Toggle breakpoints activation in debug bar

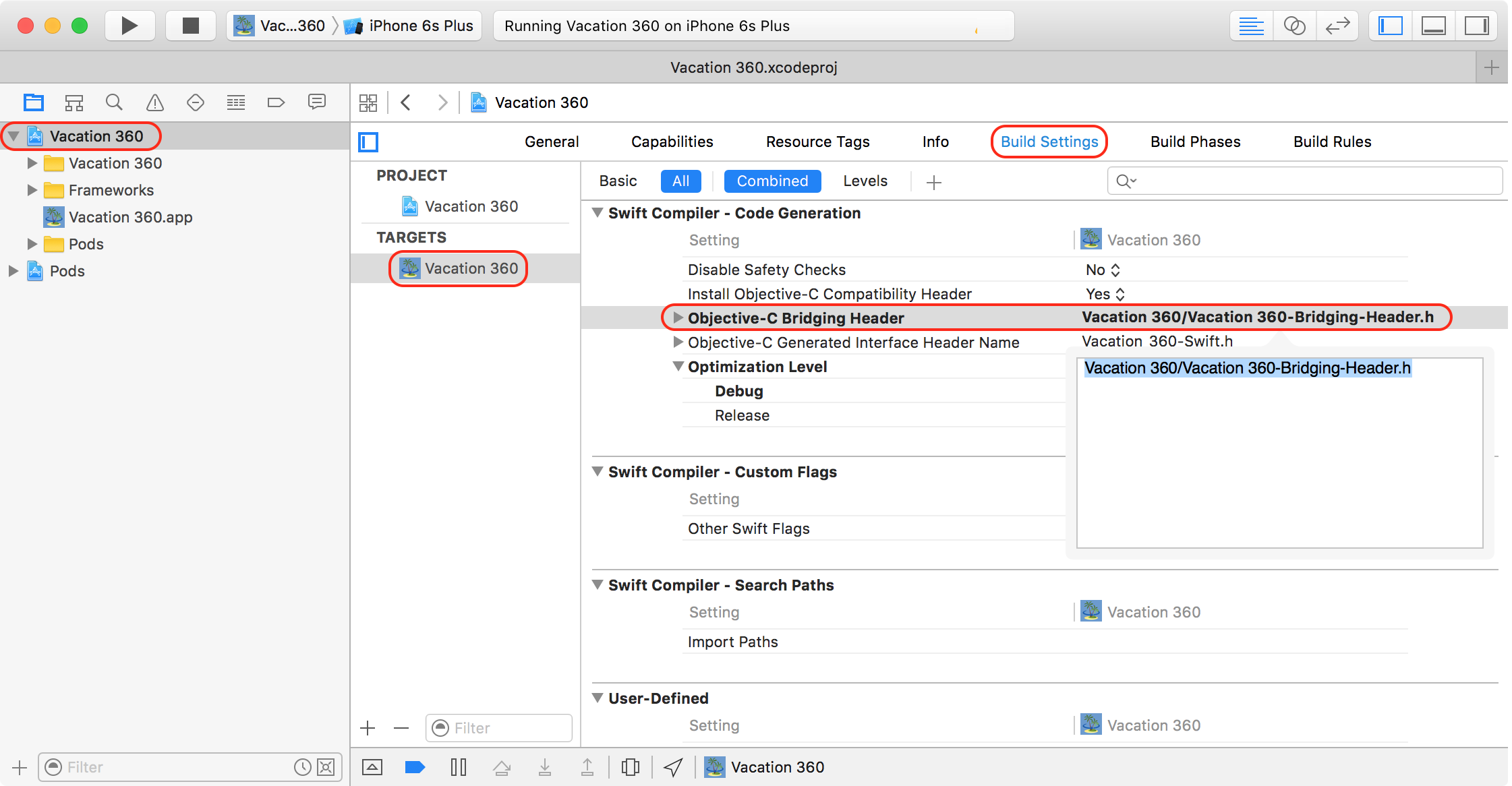coord(415,767)
